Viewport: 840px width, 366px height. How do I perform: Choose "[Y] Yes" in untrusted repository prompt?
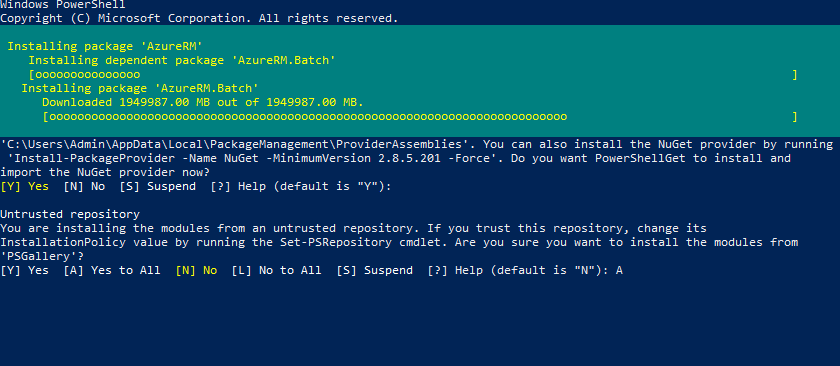25,270
